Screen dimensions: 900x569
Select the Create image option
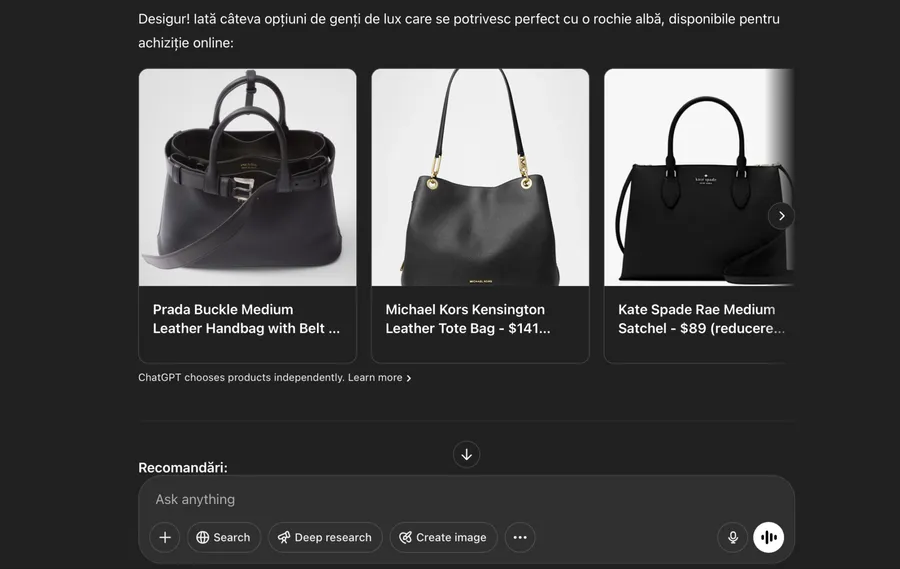[x=443, y=537]
